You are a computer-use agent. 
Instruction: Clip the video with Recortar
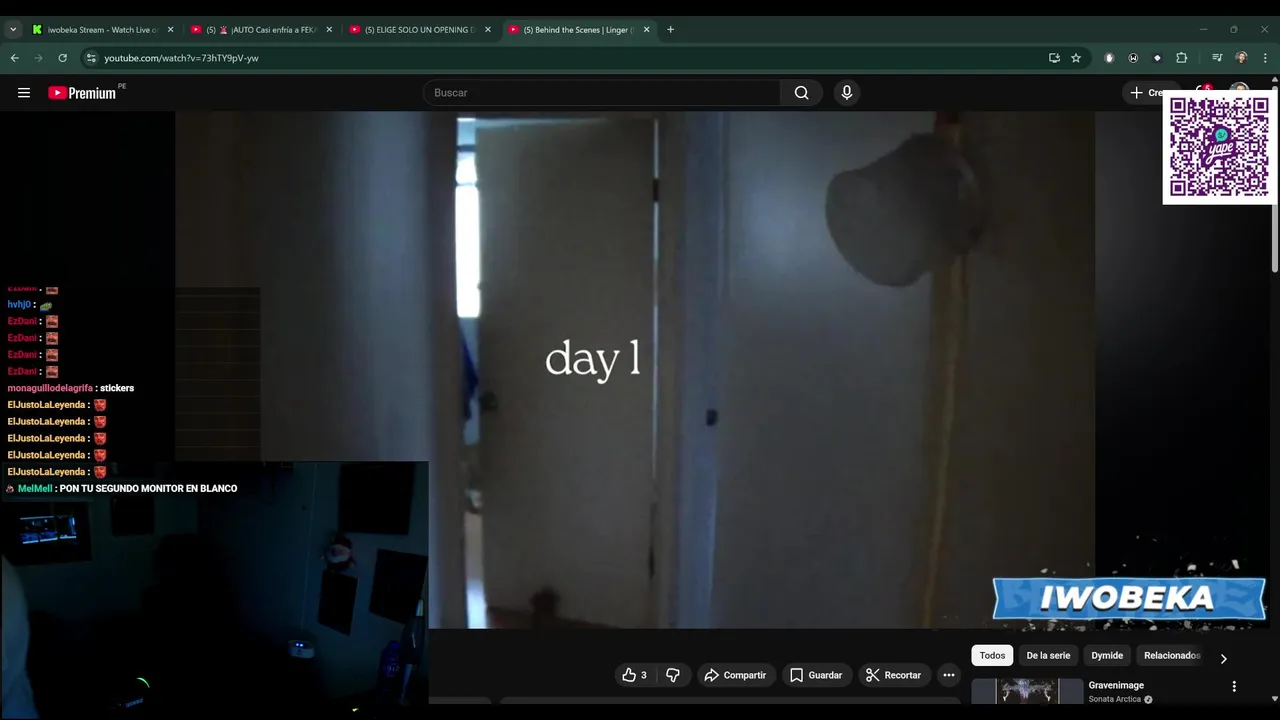coord(893,675)
